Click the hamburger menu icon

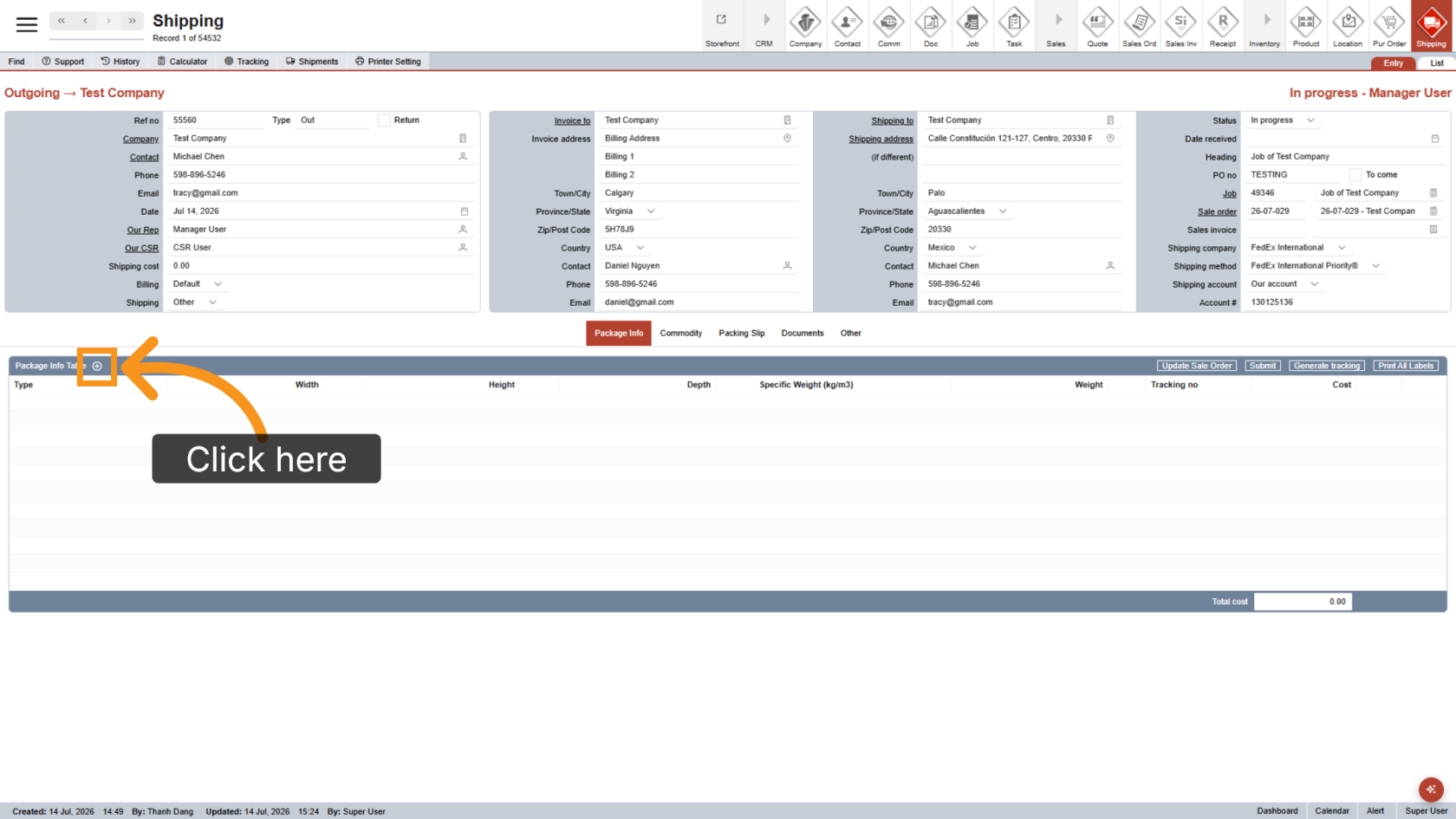[27, 24]
